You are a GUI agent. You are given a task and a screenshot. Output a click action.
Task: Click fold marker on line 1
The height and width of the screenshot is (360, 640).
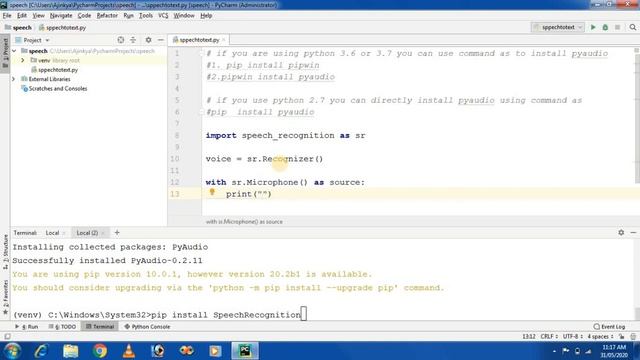coord(202,53)
